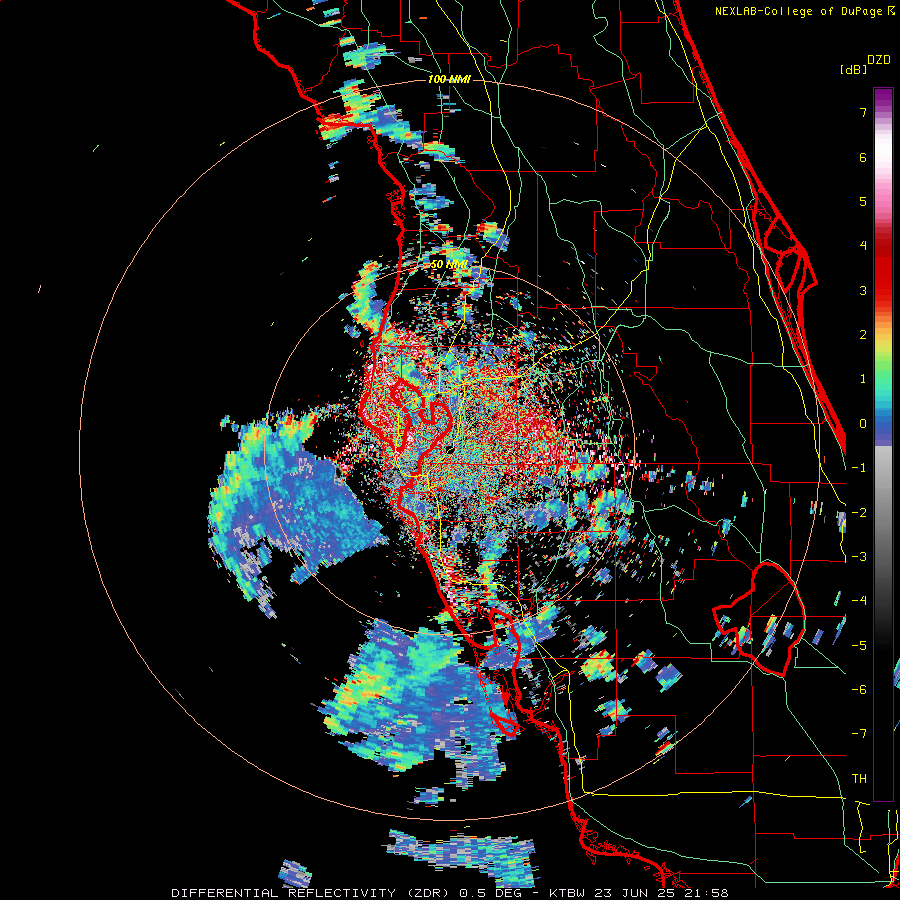Image resolution: width=900 pixels, height=900 pixels.
Task: Click the 2 value on color scale
Action: [x=863, y=335]
